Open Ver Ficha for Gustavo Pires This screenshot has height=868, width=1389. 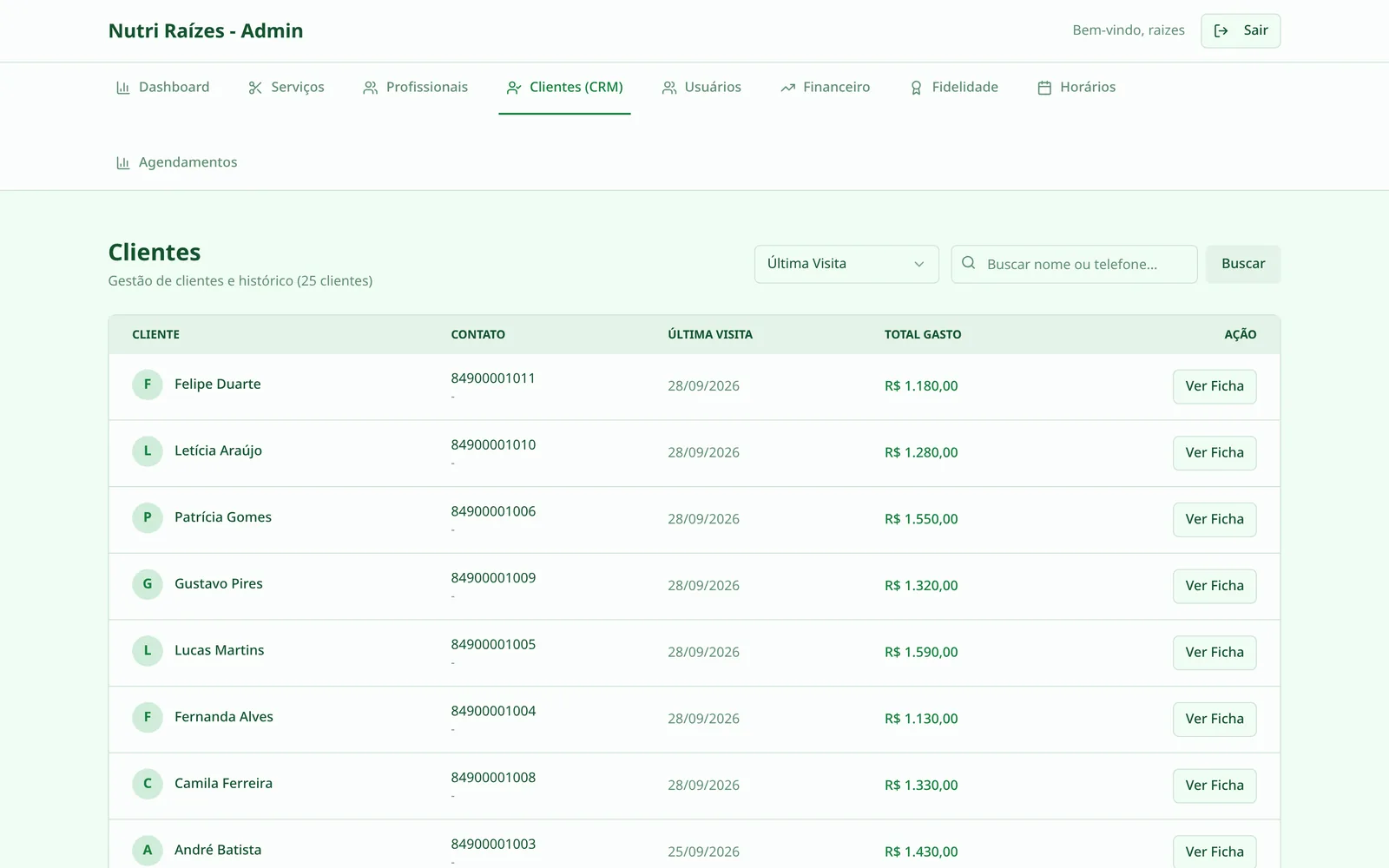tap(1215, 586)
